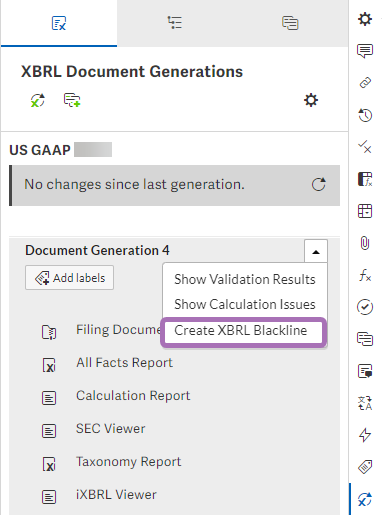The width and height of the screenshot is (382, 515).
Task: Open history panel in right sidebar
Action: coord(365,115)
